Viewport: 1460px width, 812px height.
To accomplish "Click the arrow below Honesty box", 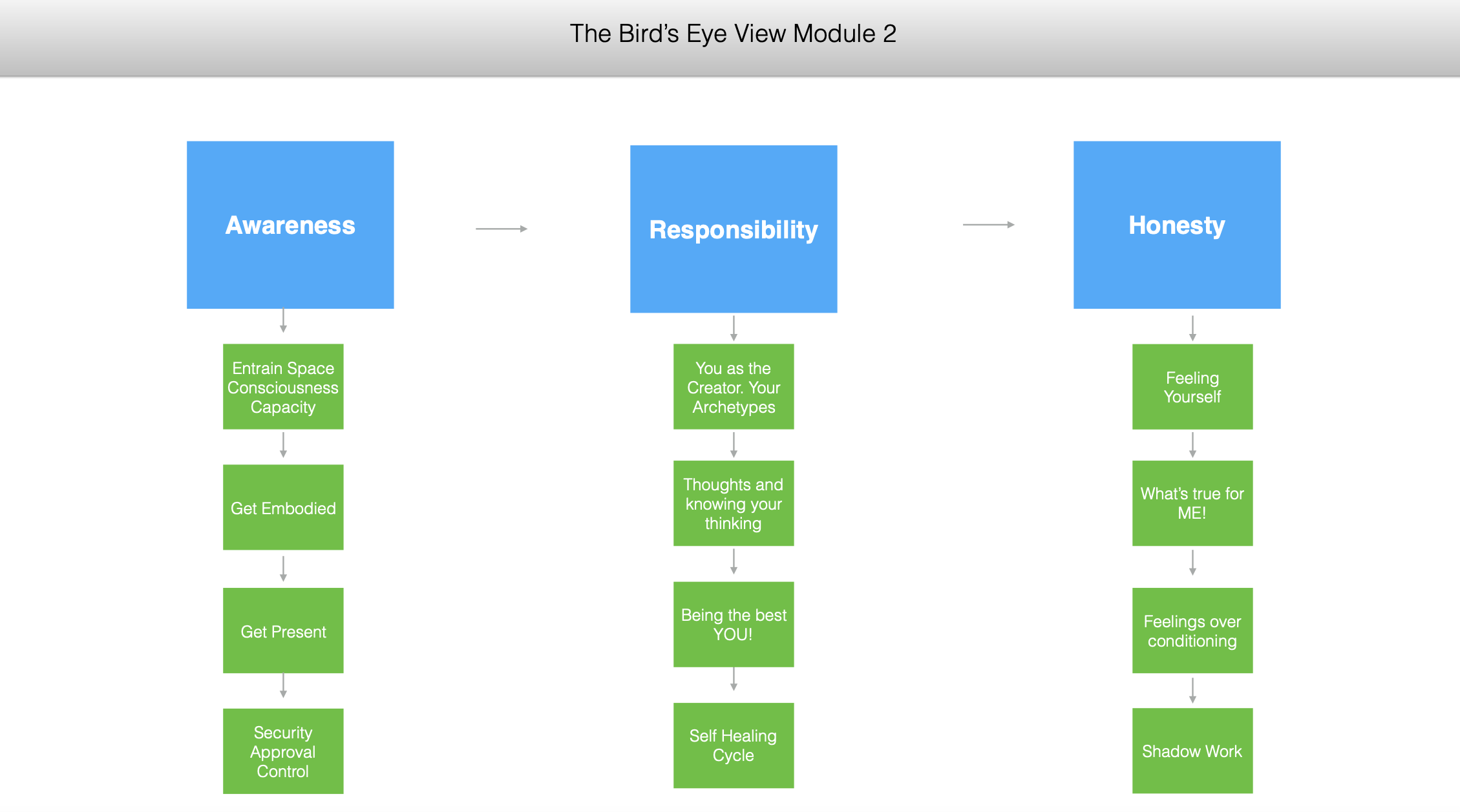I will (1192, 328).
